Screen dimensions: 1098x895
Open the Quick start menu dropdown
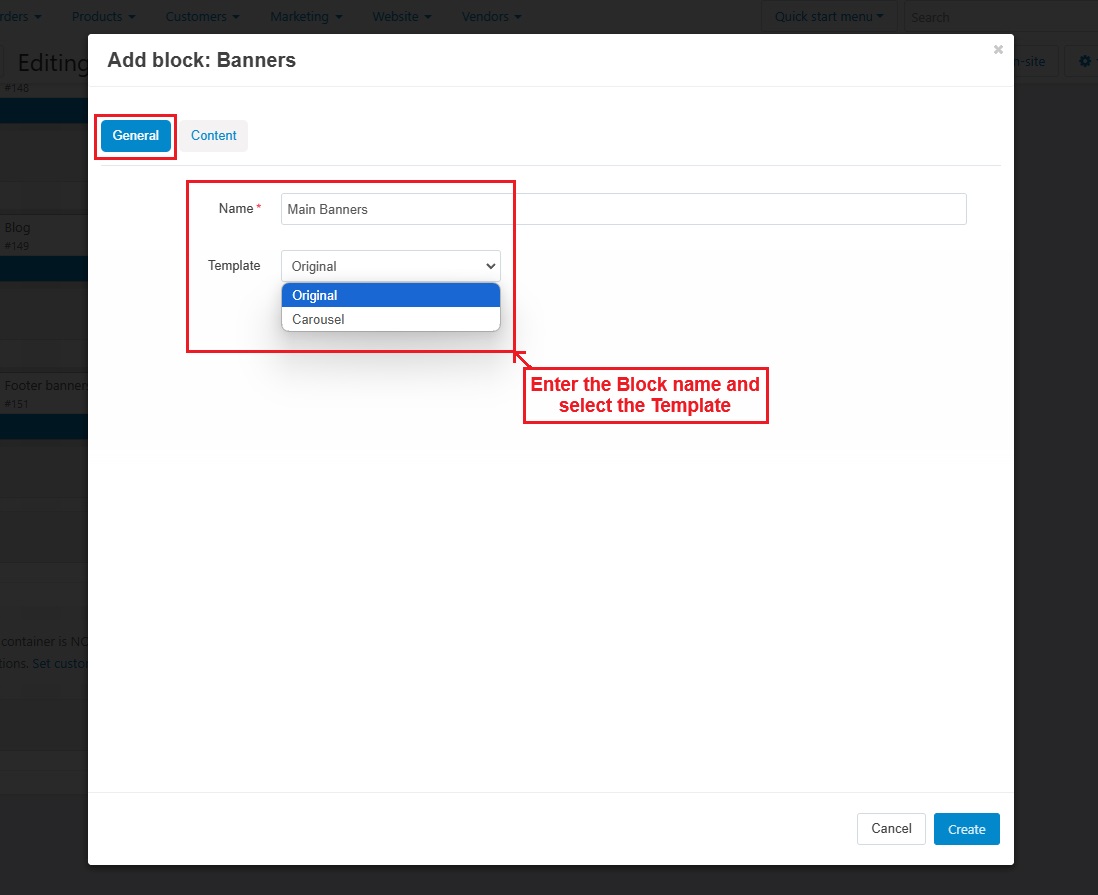(x=829, y=17)
